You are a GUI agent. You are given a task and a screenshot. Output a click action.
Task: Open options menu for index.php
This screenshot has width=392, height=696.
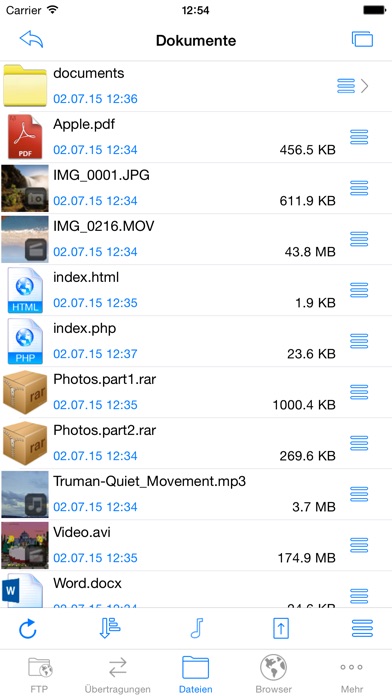click(359, 341)
